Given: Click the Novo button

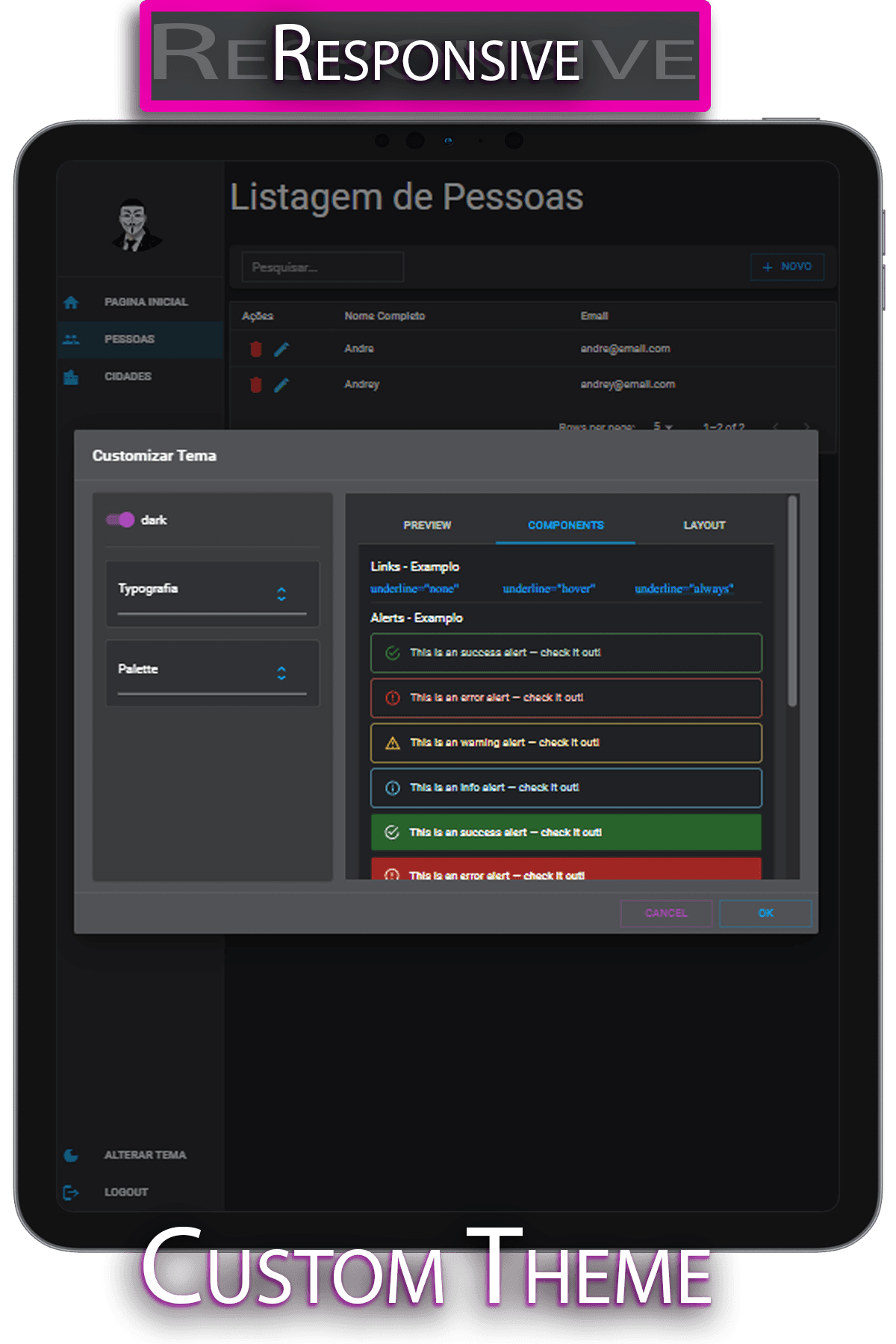Looking at the screenshot, I should (x=787, y=267).
